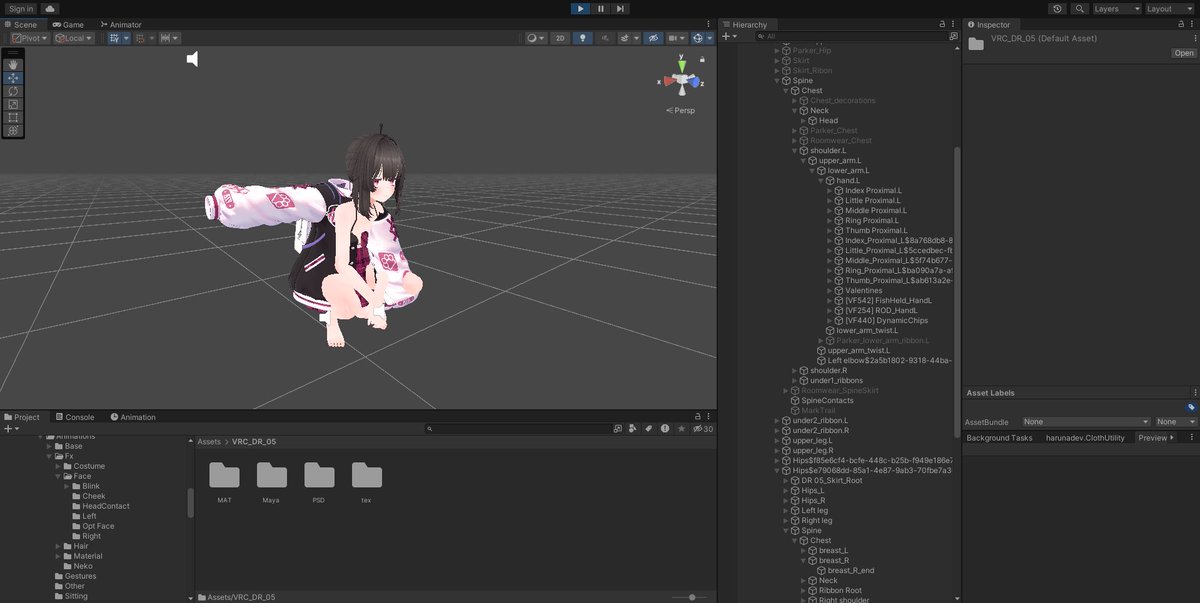Lock the Hierarchy panel
This screenshot has width=1200, height=603.
point(942,24)
